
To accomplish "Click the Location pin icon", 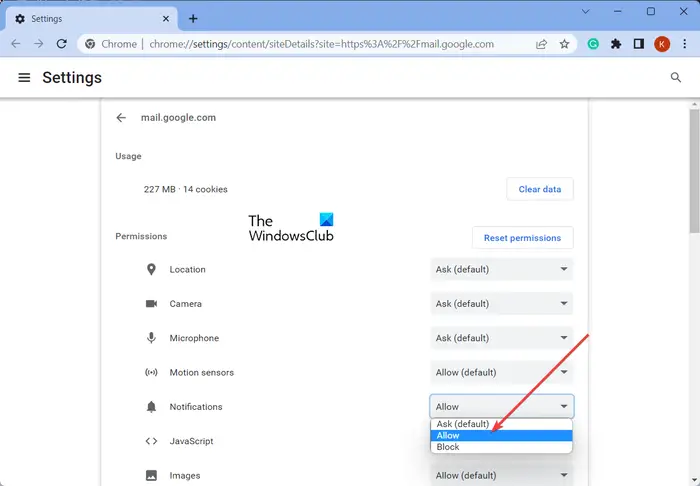I will (151, 270).
